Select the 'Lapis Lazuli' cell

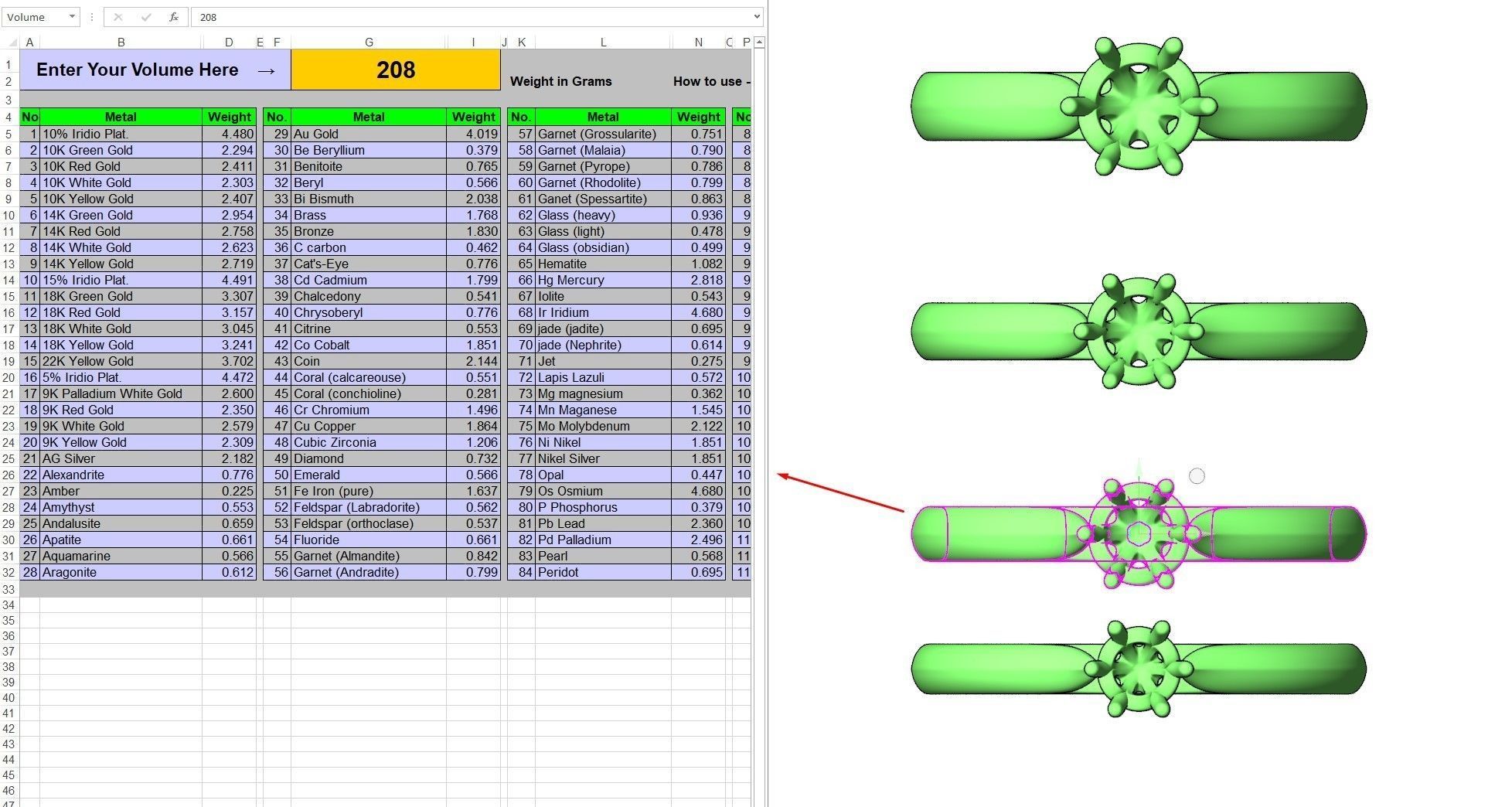[x=603, y=377]
